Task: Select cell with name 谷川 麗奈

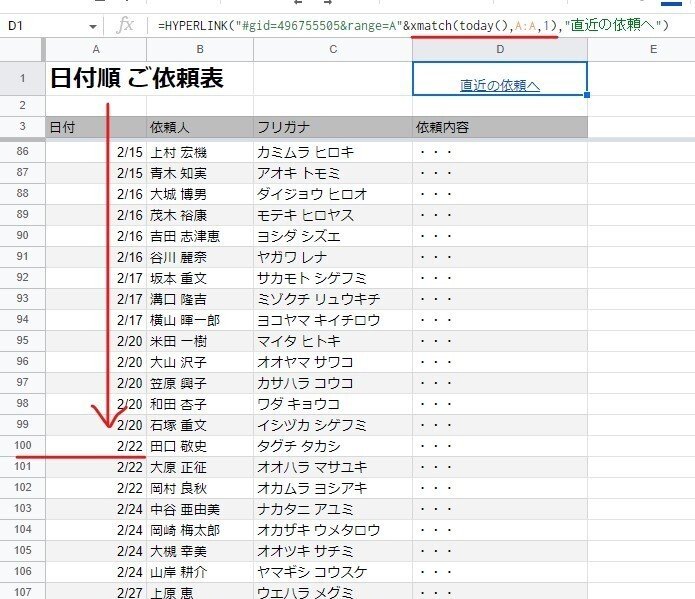Action: [200, 257]
